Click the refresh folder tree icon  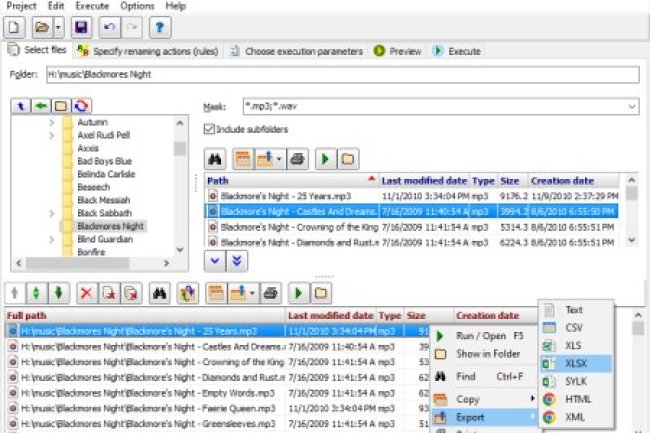pos(80,105)
